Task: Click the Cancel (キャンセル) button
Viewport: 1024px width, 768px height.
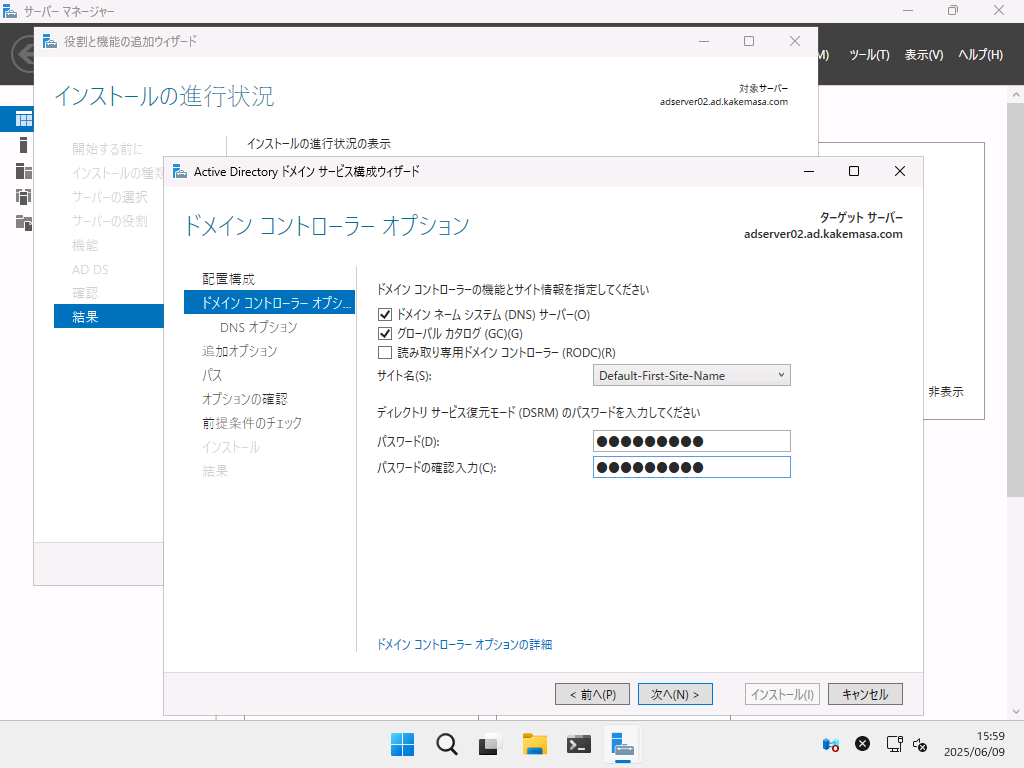Action: pyautogui.click(x=865, y=694)
